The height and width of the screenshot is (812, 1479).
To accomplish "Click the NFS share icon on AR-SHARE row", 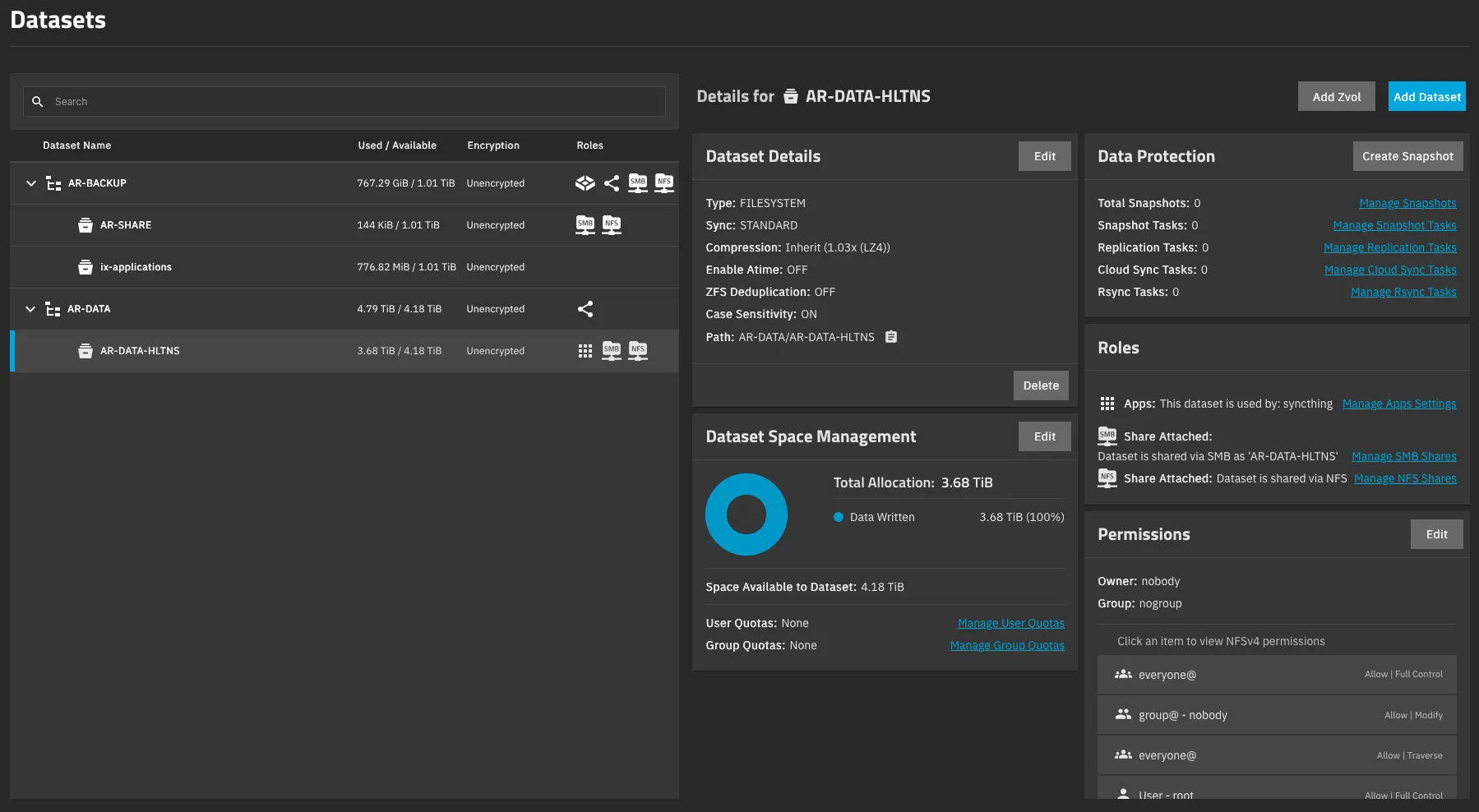I will 612,225.
